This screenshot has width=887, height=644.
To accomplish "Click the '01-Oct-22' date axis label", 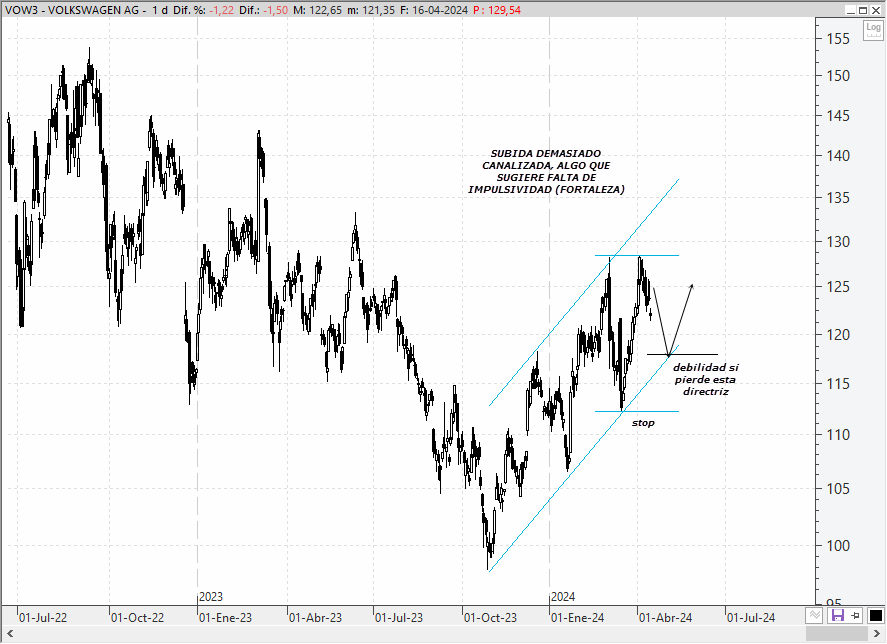I will tap(137, 617).
